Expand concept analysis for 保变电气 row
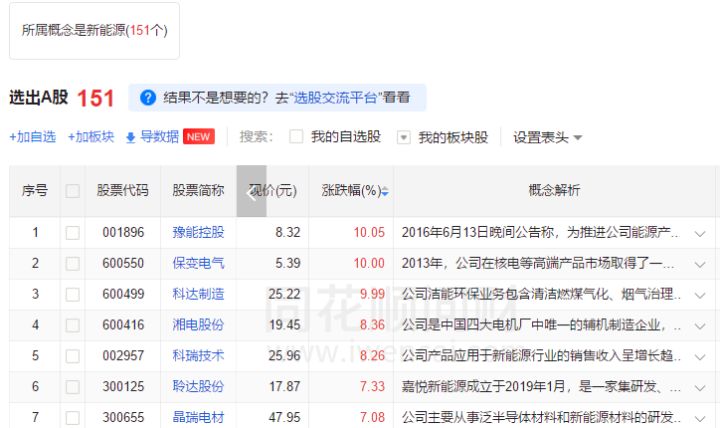This screenshot has height=428, width=720. click(700, 265)
